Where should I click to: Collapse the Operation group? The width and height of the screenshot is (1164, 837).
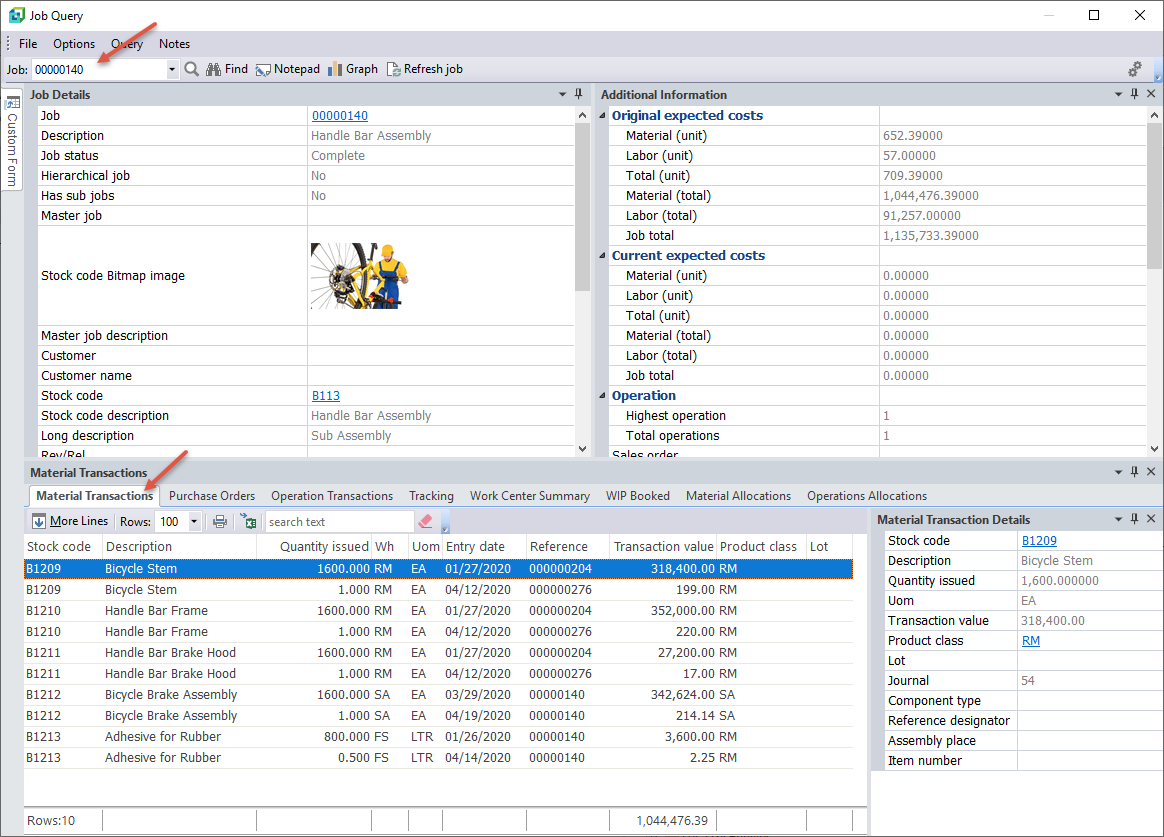[602, 395]
